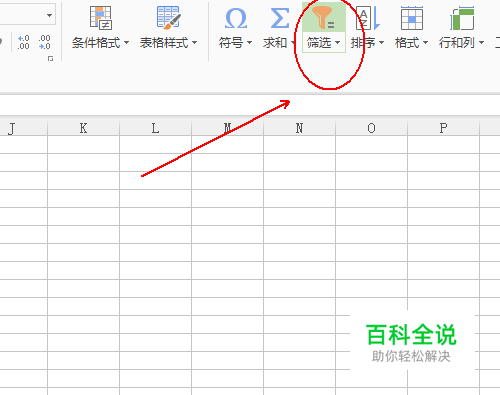Expand the 排序 dropdown arrow
500x395 pixels.
point(381,43)
